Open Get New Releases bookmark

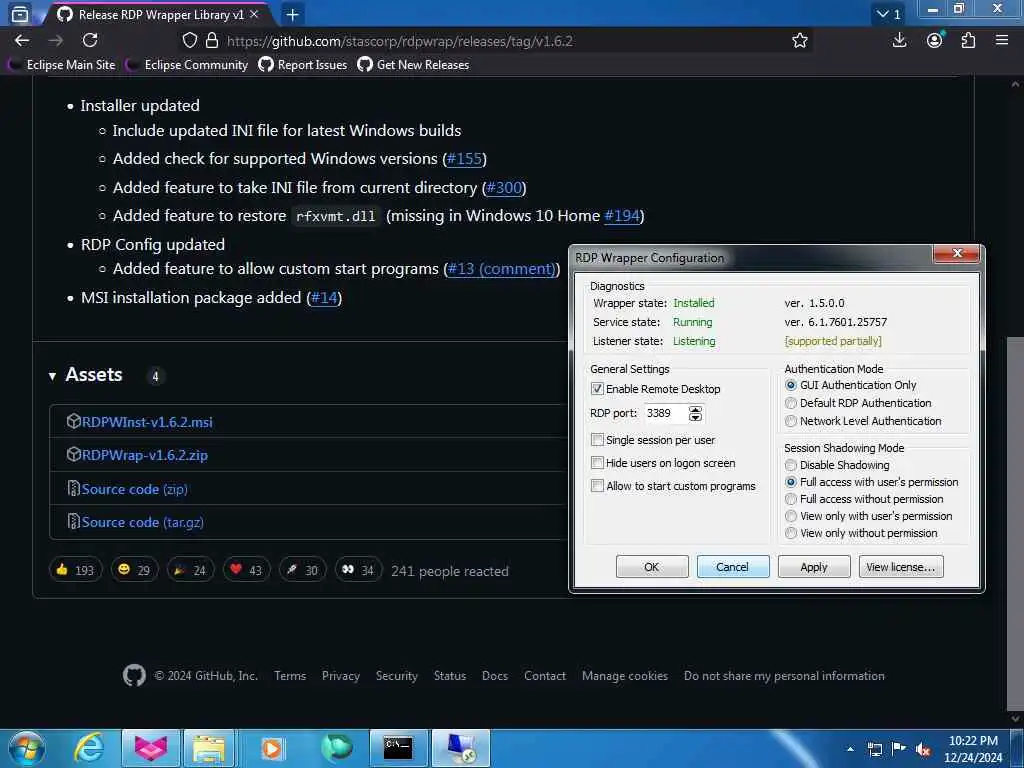click(x=413, y=65)
